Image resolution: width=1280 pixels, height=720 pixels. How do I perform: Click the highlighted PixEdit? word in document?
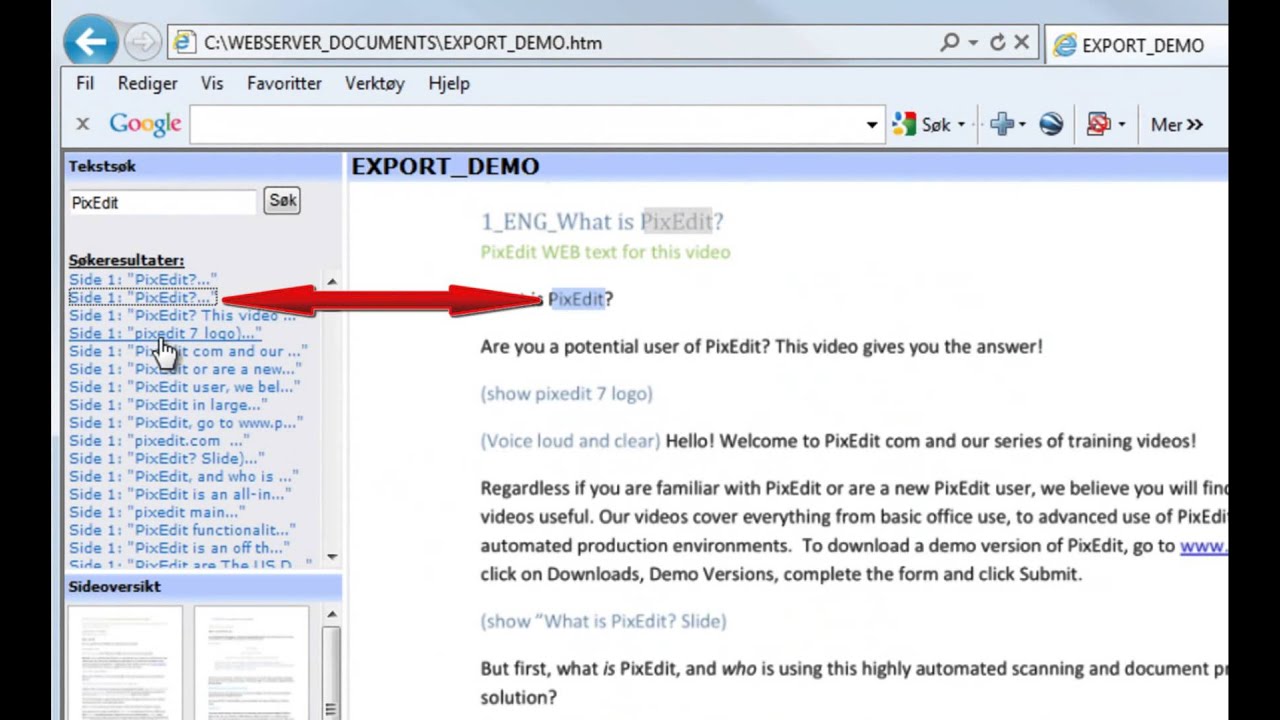click(579, 298)
